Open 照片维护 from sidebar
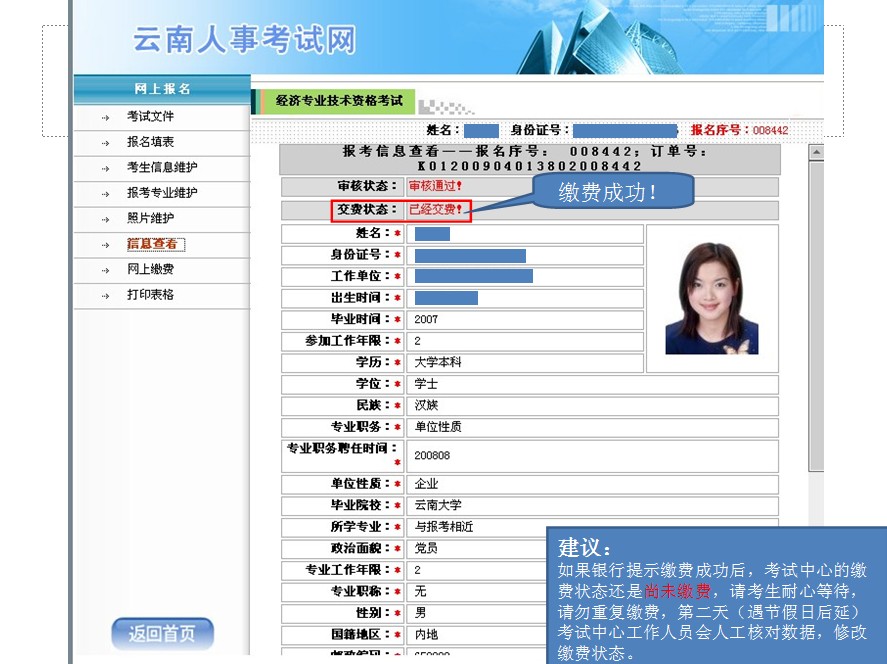Viewport: 887px width, 664px height. (x=150, y=219)
